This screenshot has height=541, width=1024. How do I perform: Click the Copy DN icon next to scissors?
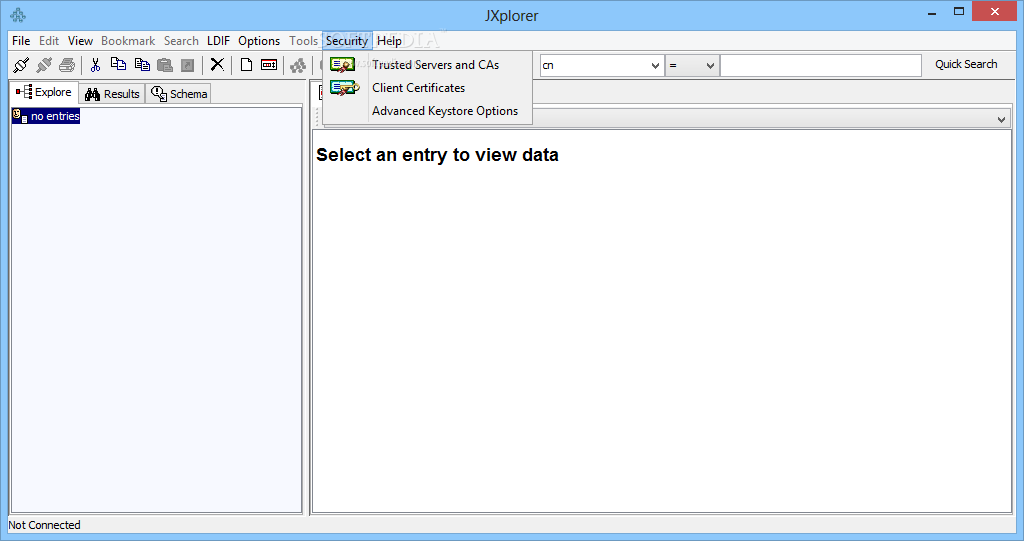tap(118, 64)
